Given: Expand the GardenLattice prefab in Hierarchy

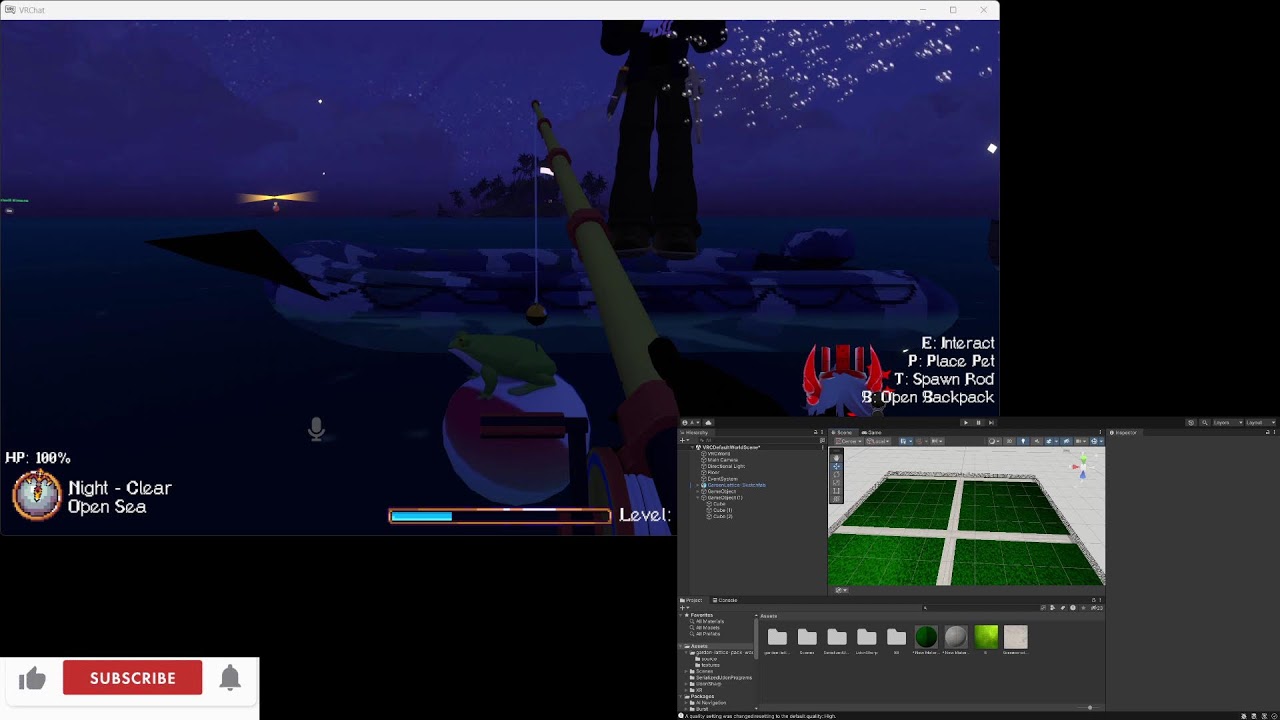Looking at the screenshot, I should pyautogui.click(x=697, y=485).
